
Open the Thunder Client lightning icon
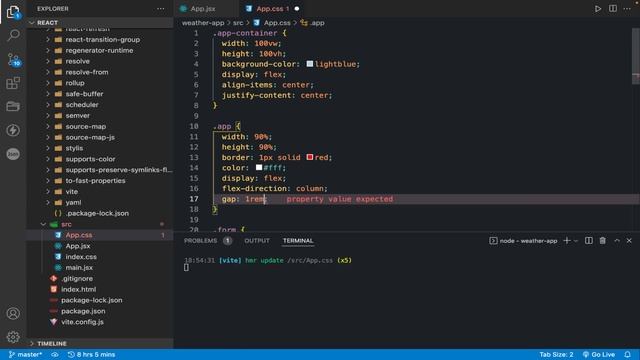point(13,130)
